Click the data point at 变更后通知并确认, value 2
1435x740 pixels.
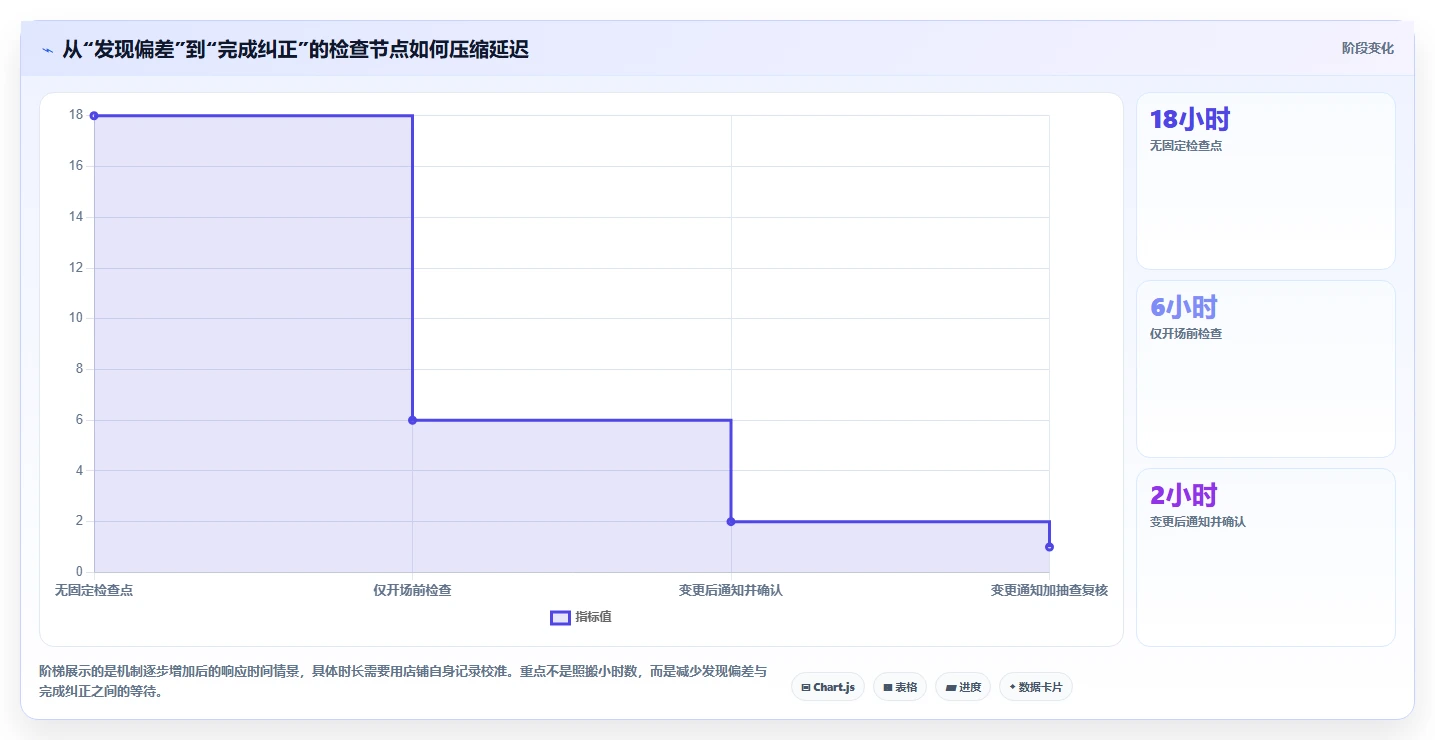731,521
